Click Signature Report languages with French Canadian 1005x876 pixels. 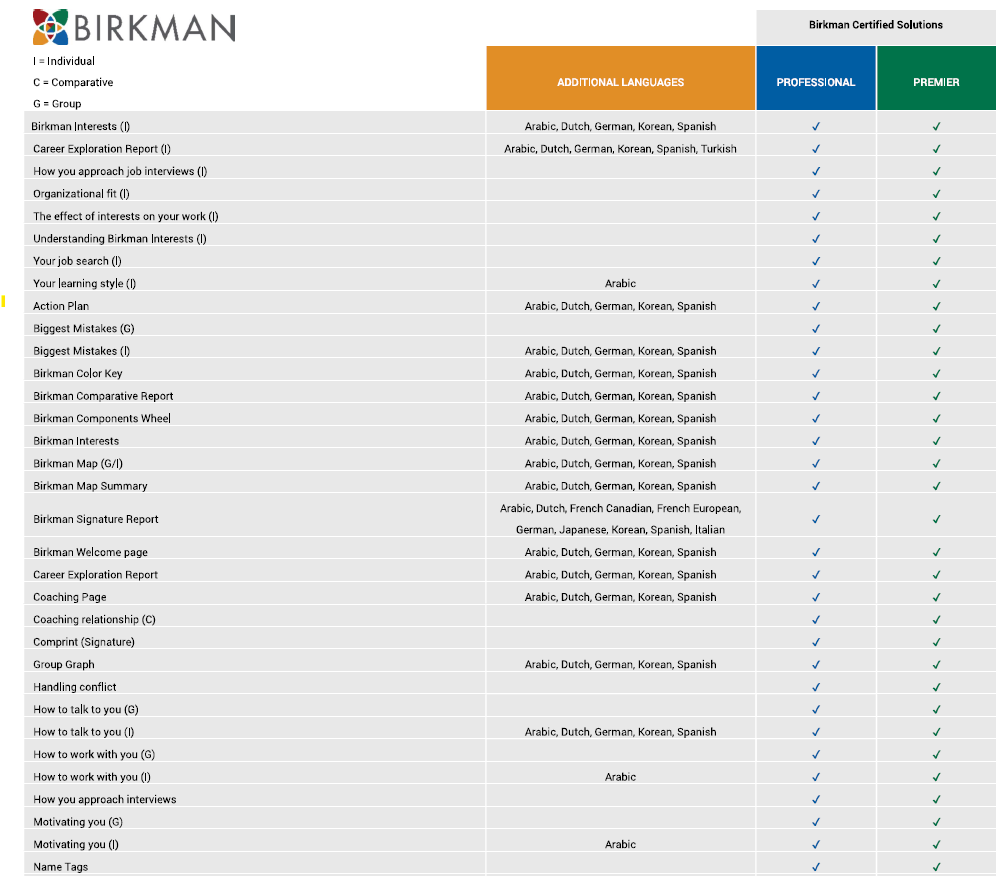pos(620,519)
